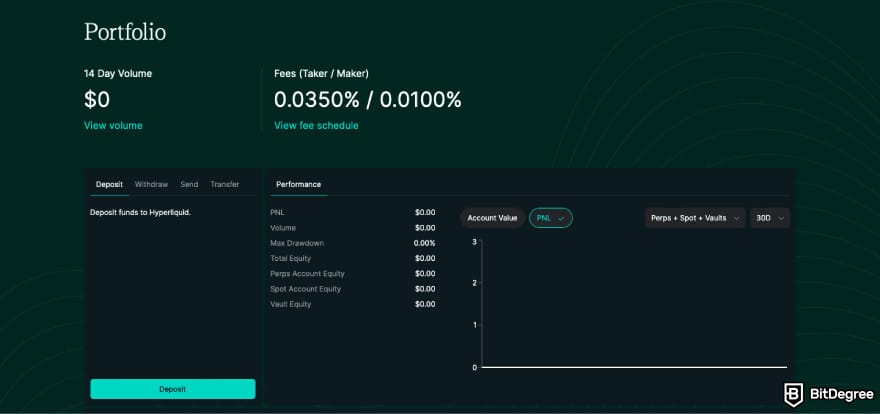Image resolution: width=880 pixels, height=414 pixels.
Task: Click 'Deposit funds to Hyperliquid.' text
Action: pos(140,213)
